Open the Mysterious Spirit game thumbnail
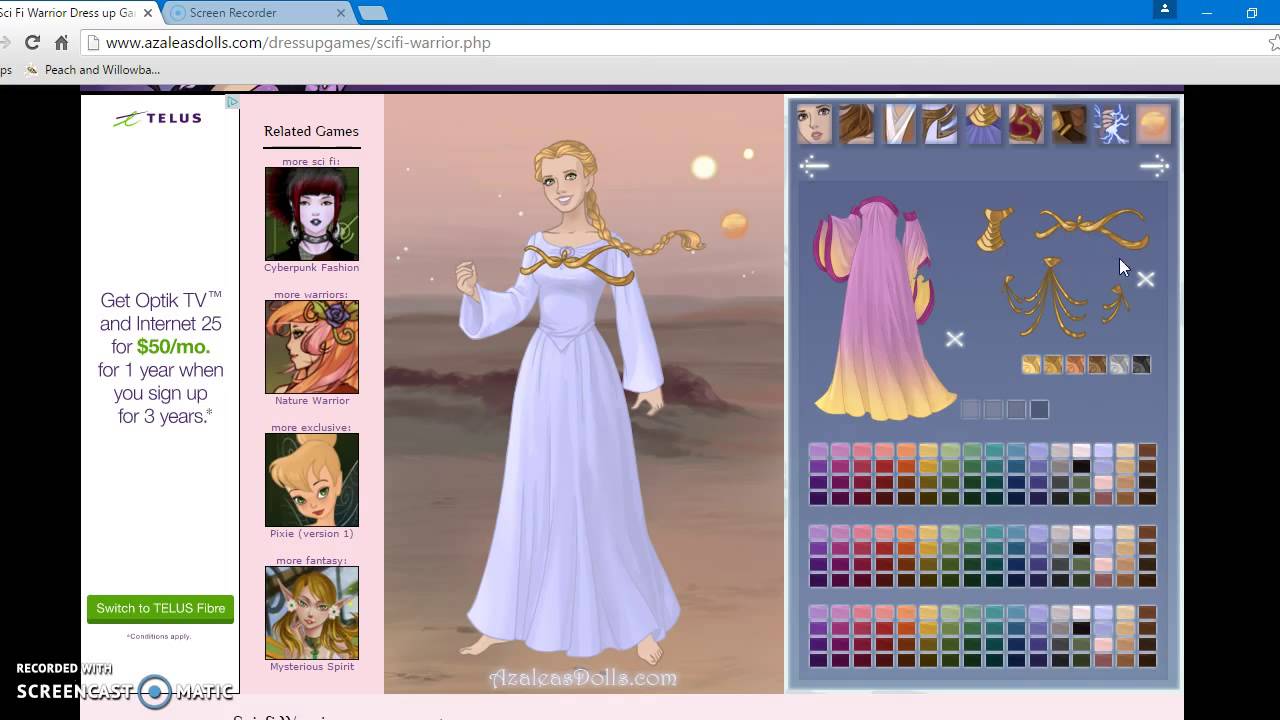 (312, 613)
